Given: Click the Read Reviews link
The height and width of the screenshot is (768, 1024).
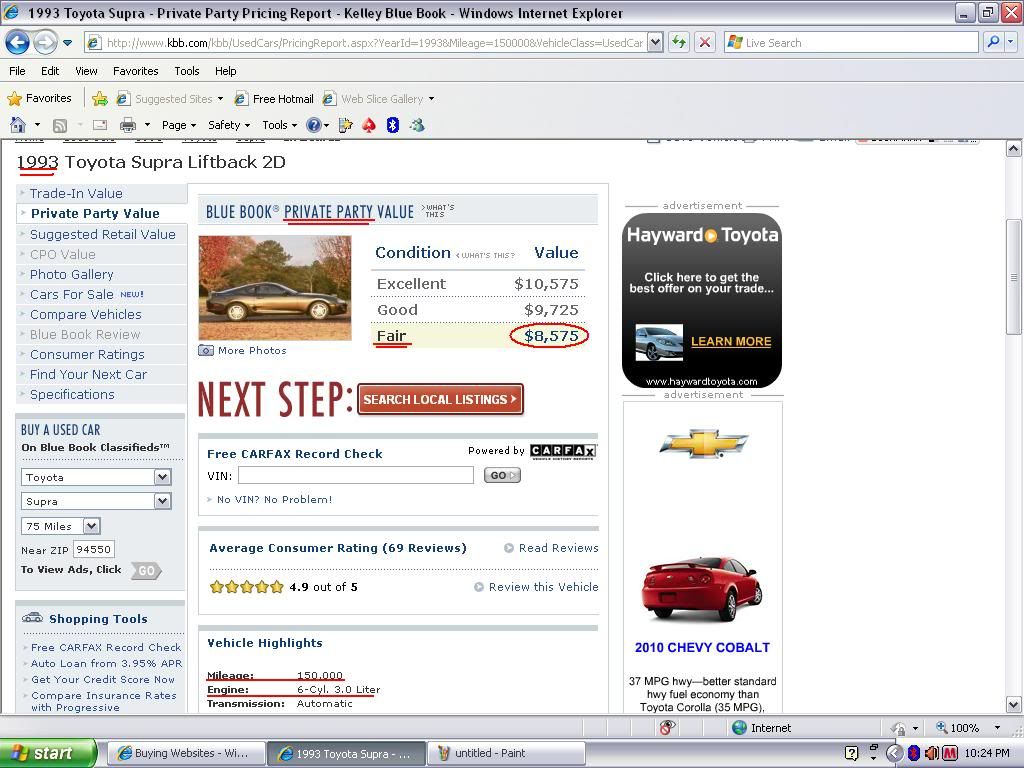Looking at the screenshot, I should coord(558,548).
